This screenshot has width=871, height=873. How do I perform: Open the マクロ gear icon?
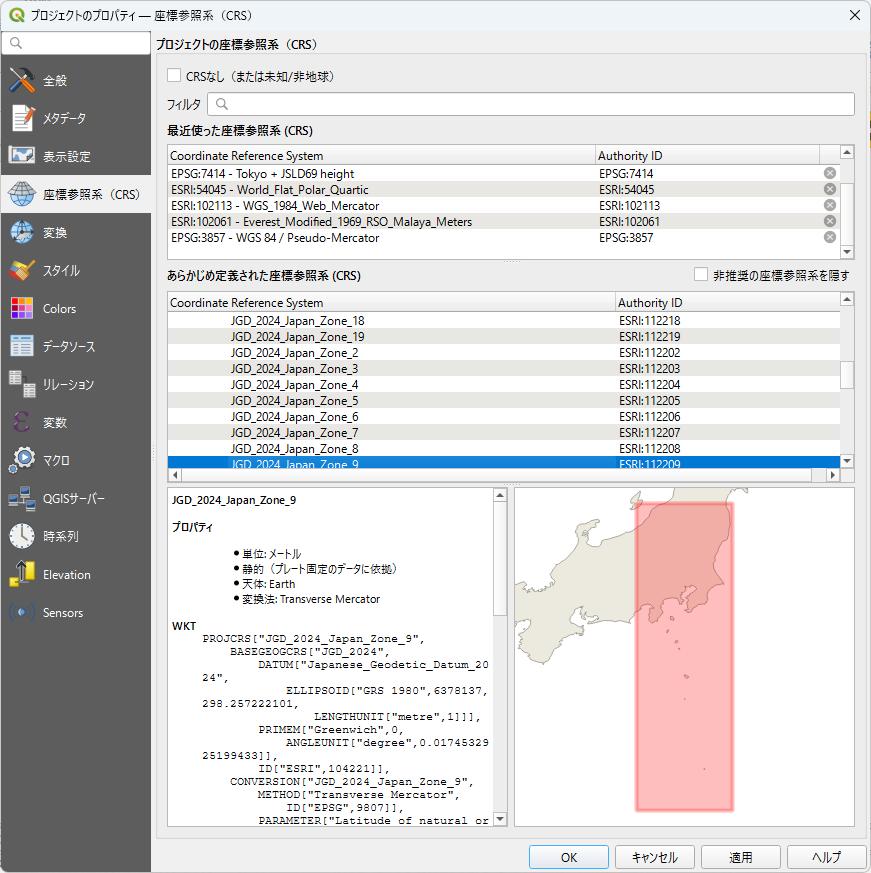pos(22,460)
